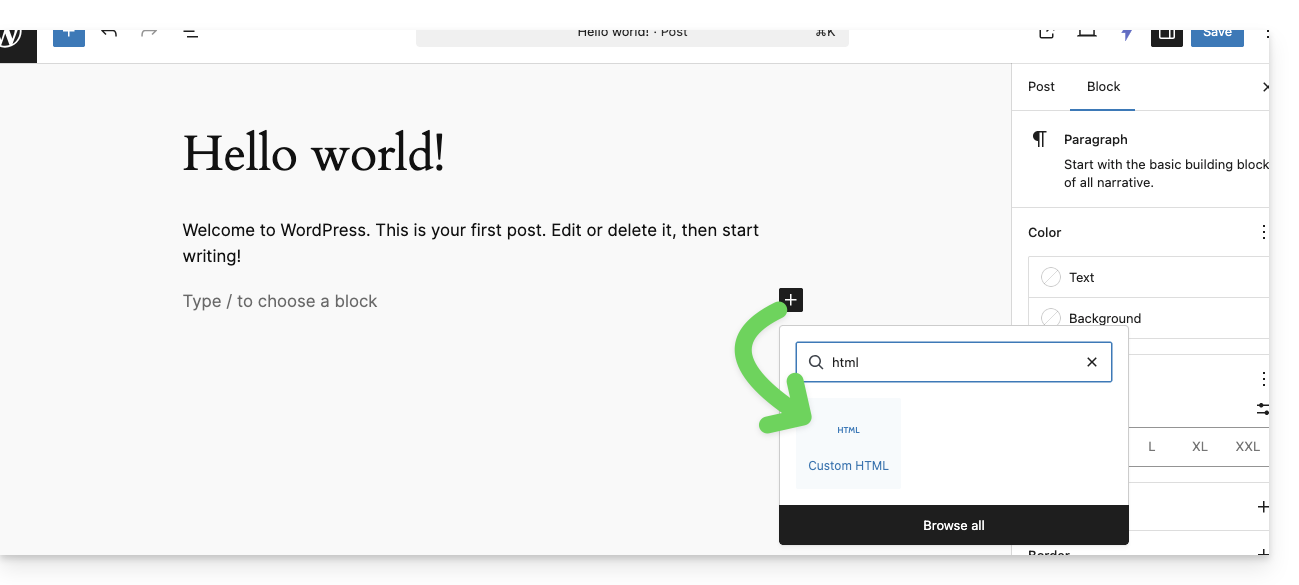This screenshot has width=1299, height=585.
Task: Redo the last undone change
Action: click(x=149, y=33)
